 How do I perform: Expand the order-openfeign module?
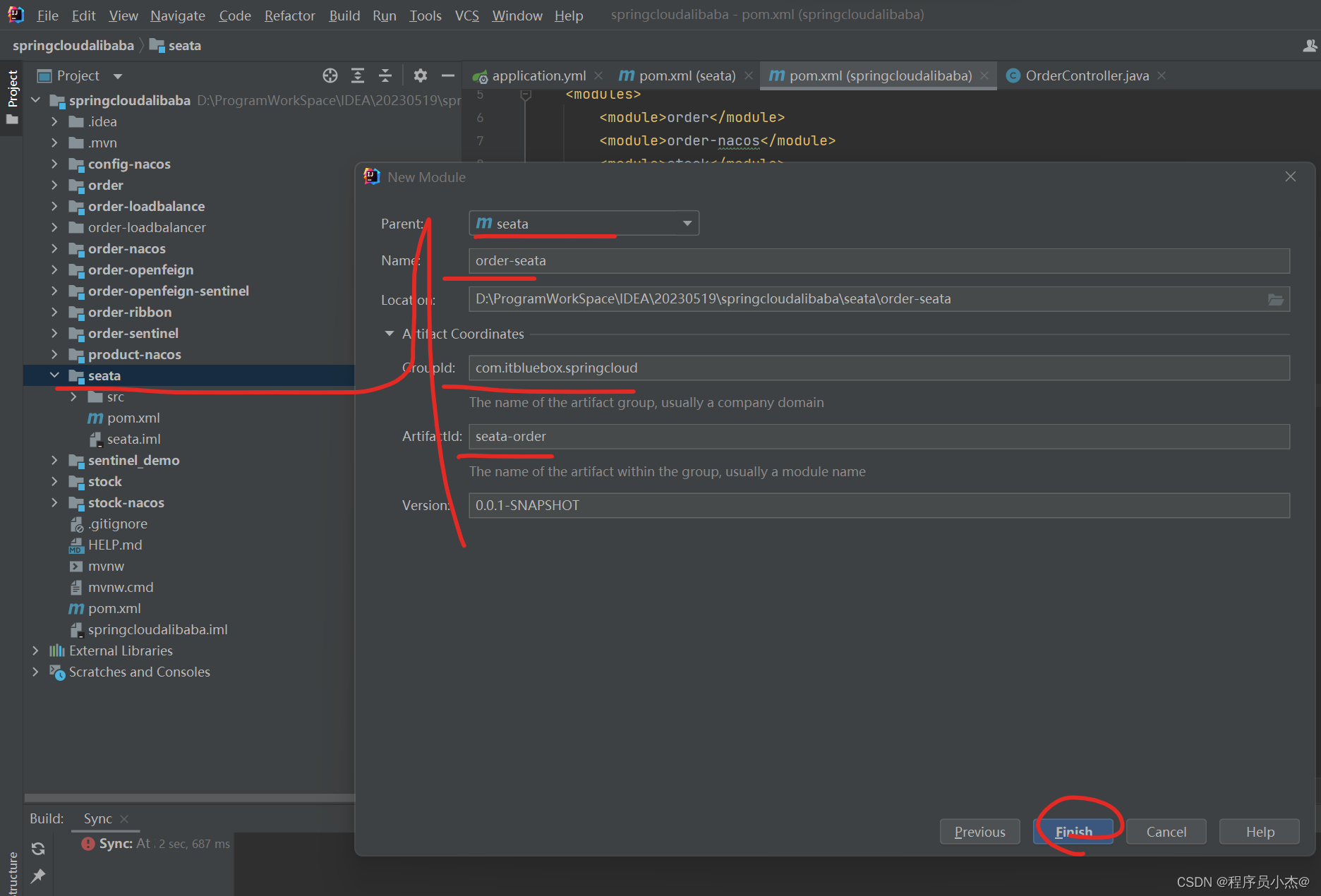[54, 270]
